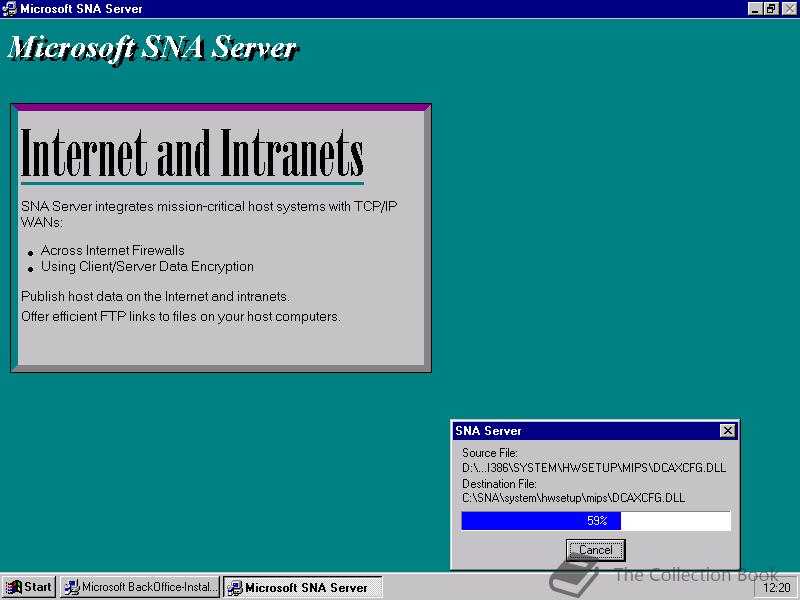Select the Microsoft SNA Server taskbar button

coord(303,587)
